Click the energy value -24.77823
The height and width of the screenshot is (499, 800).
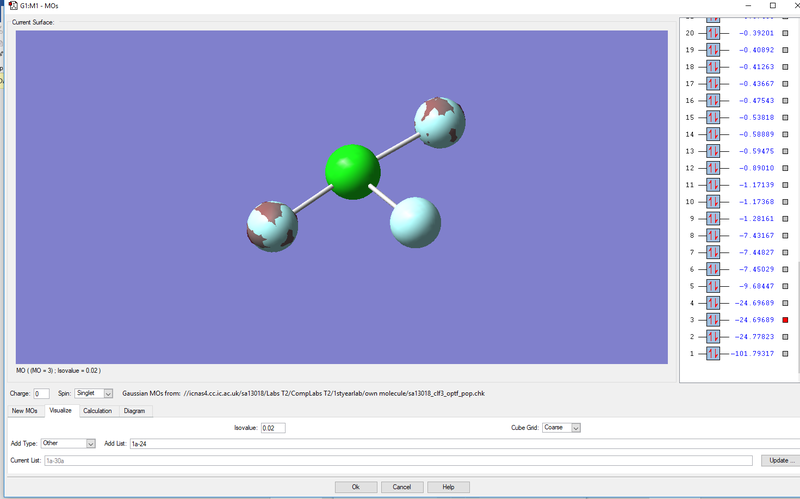tap(755, 337)
